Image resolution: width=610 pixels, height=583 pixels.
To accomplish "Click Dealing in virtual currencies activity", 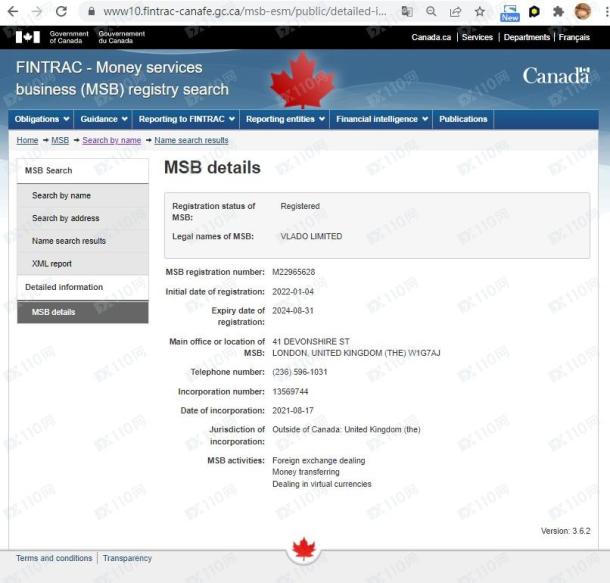I will [x=322, y=484].
